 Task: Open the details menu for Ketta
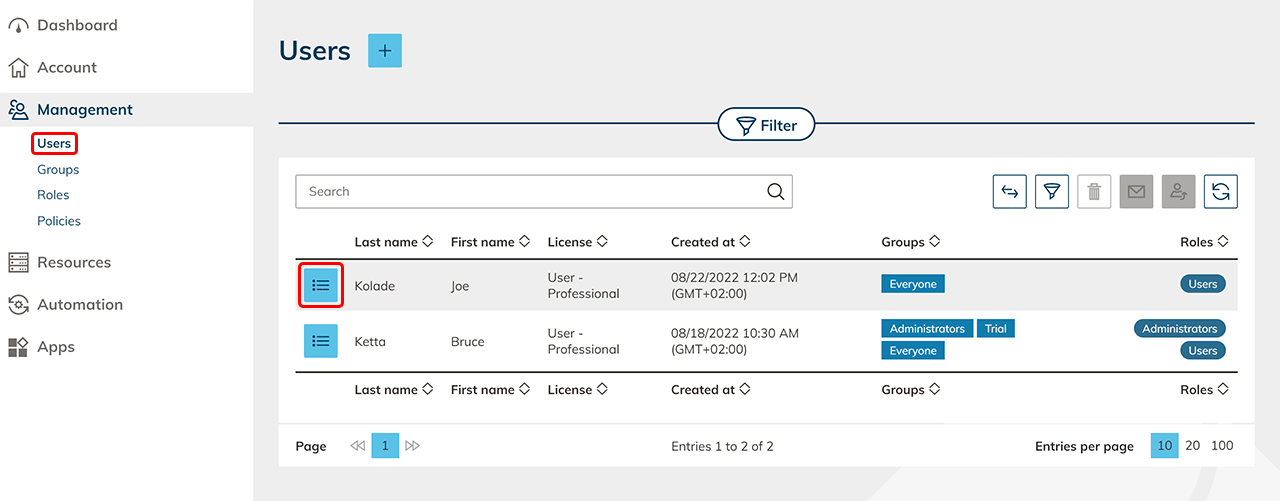321,341
